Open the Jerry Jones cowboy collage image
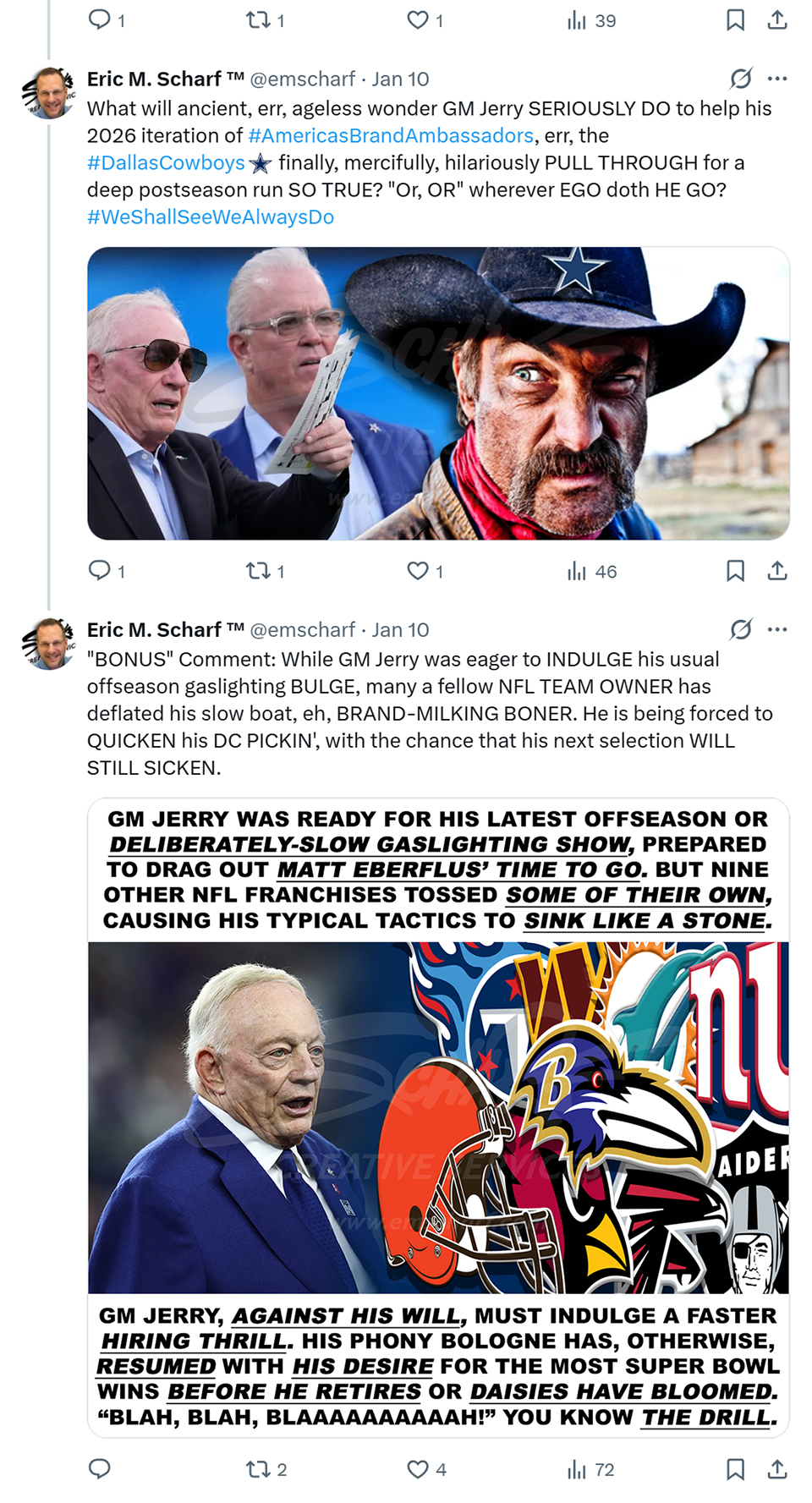Screen dimensions: 812x1503 pos(438,393)
